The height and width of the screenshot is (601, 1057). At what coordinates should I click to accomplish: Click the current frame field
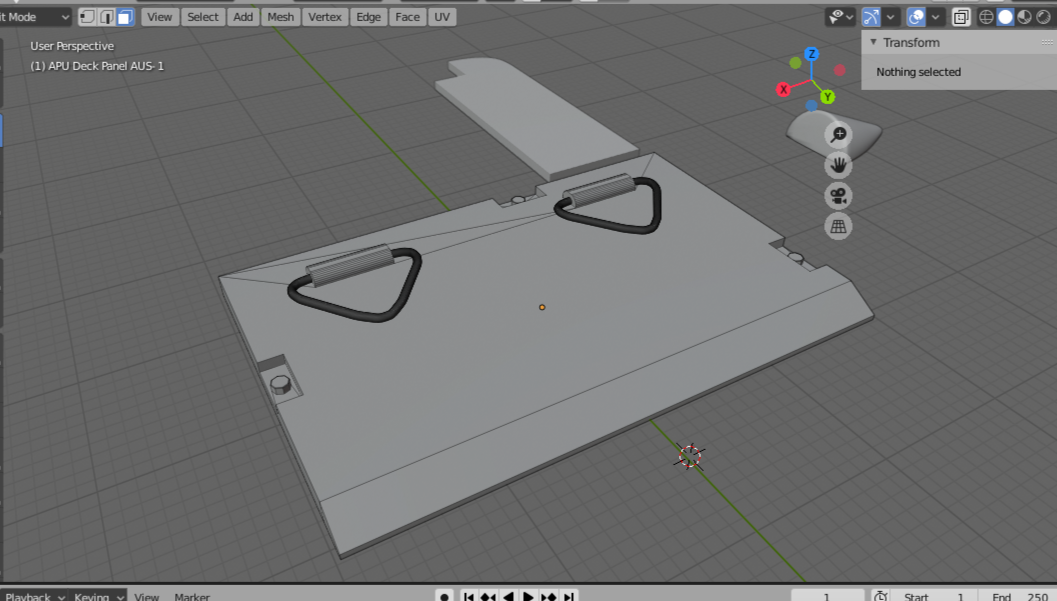click(x=827, y=596)
